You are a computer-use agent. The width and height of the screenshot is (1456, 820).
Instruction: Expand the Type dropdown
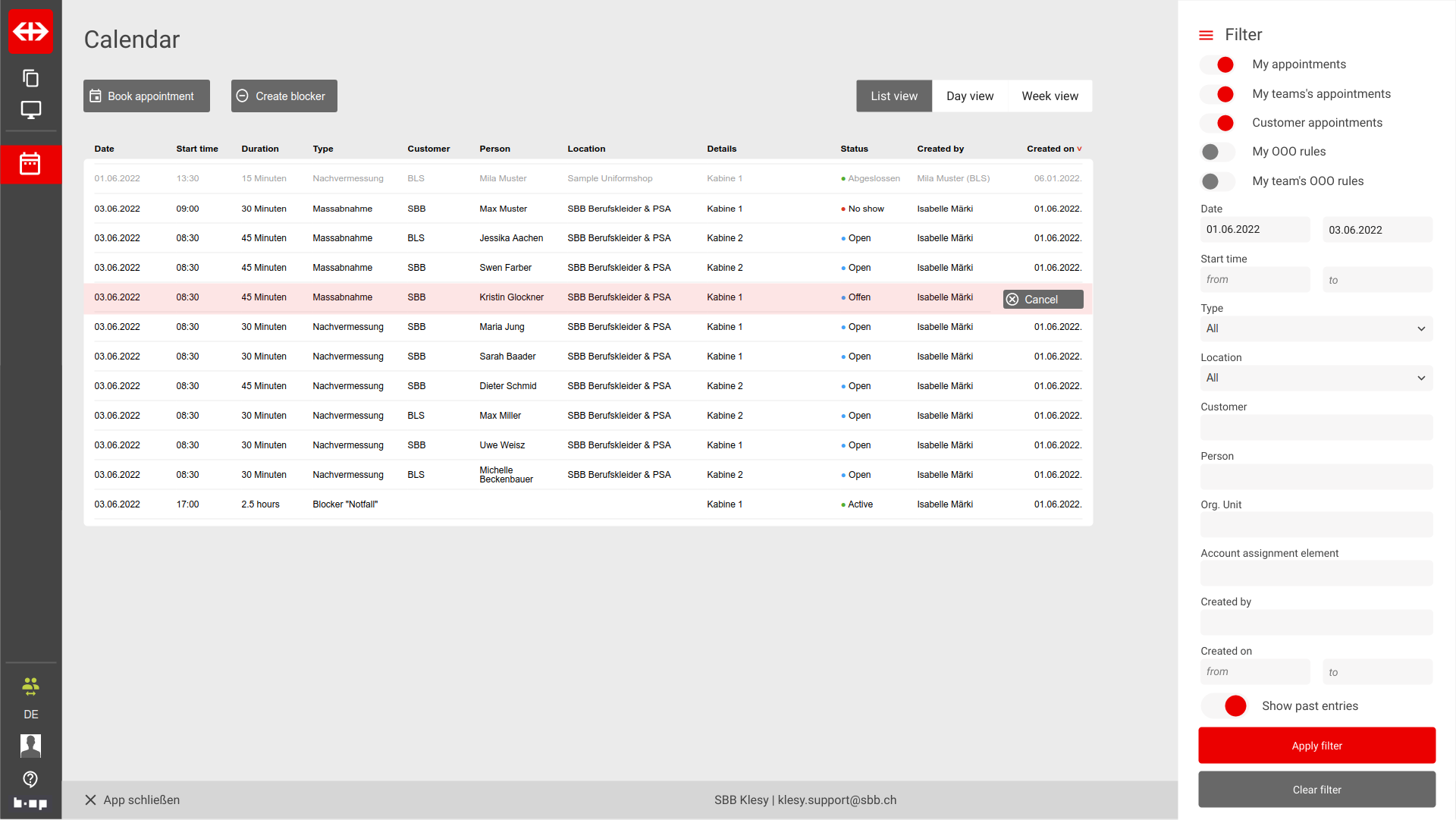pos(1316,328)
